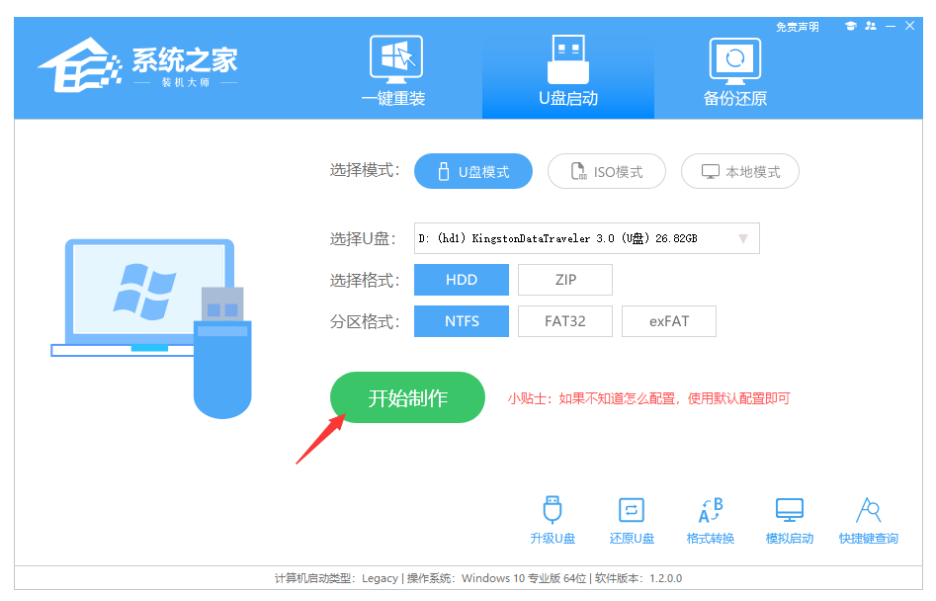This screenshot has height=601, width=936.
Task: Choose the 本地模式 local mode
Action: 740,172
